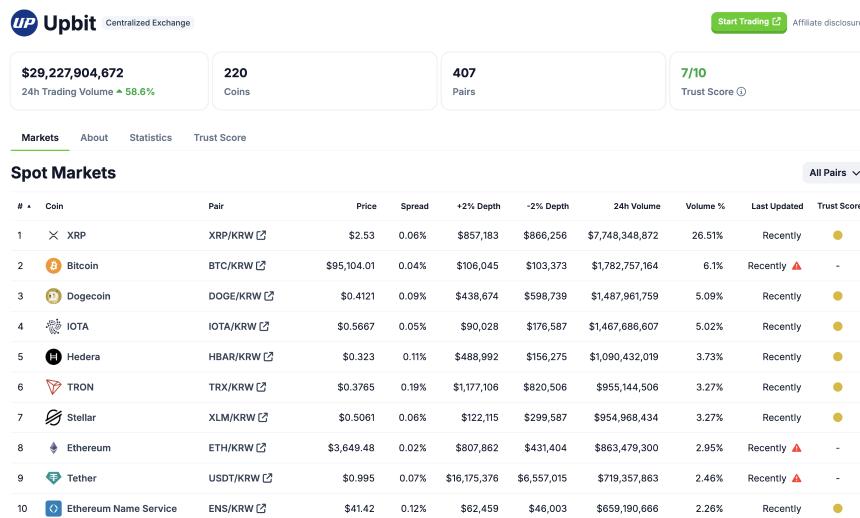
Task: Open the Ethereum Name Service coin link
Action: pos(122,509)
